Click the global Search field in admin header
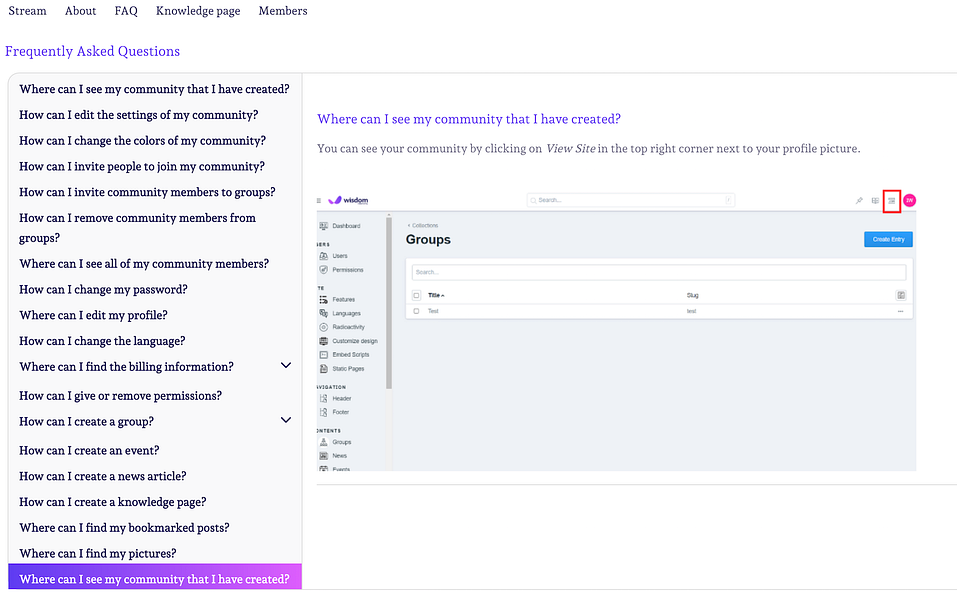 point(630,200)
